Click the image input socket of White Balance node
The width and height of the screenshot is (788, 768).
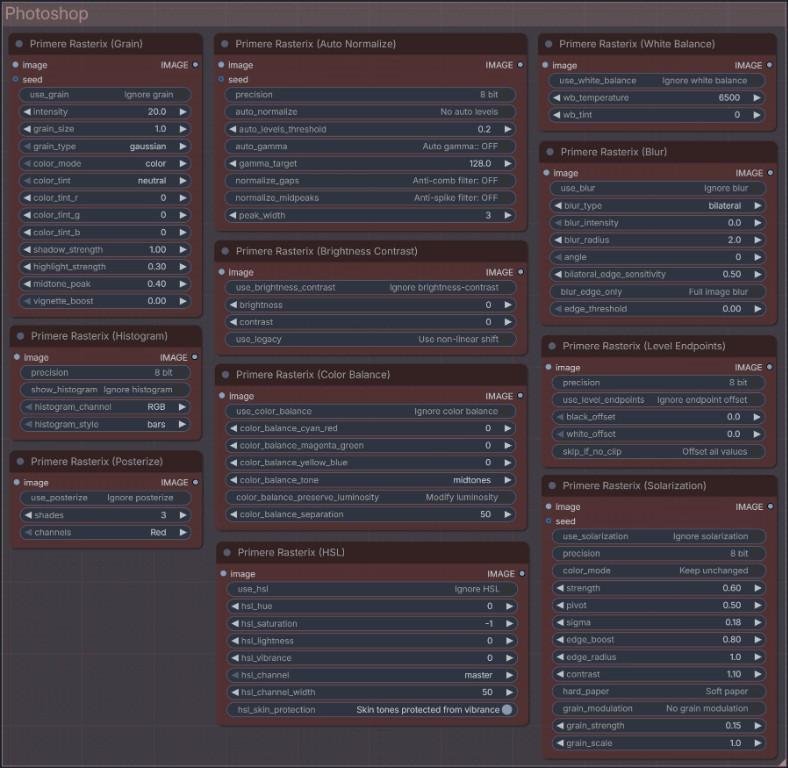pos(545,65)
